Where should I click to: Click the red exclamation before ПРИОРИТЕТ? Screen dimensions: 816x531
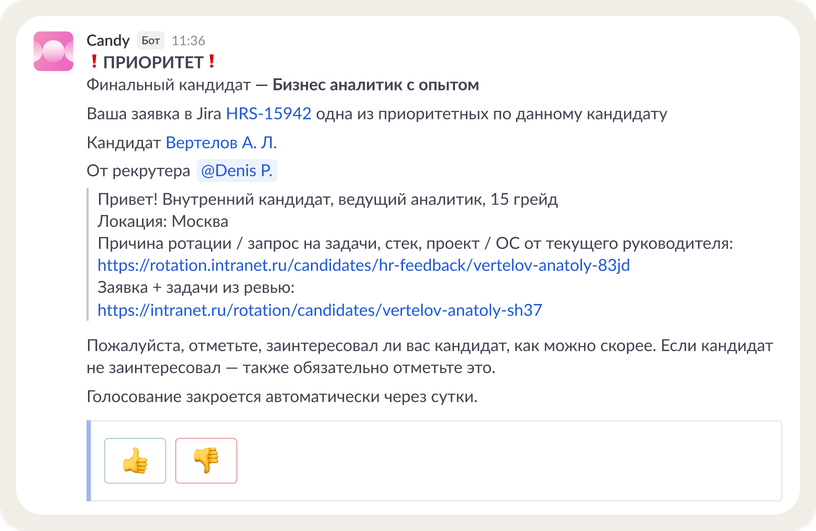point(94,62)
